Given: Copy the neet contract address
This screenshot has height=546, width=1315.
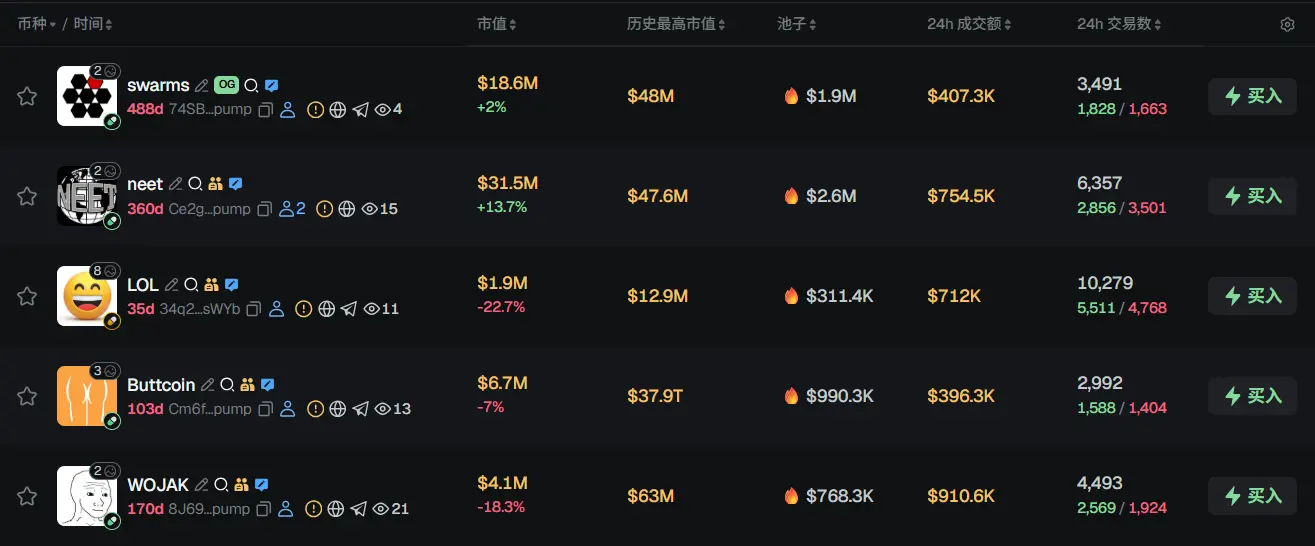Looking at the screenshot, I should coord(265,209).
